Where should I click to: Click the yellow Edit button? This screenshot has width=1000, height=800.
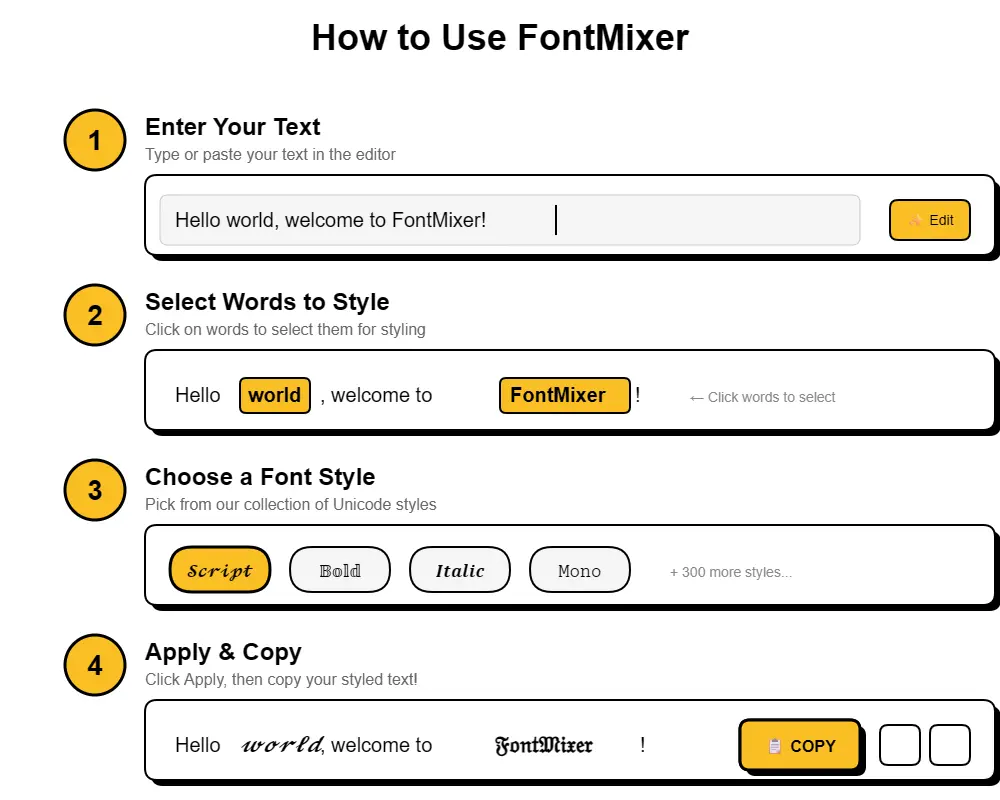tap(930, 220)
